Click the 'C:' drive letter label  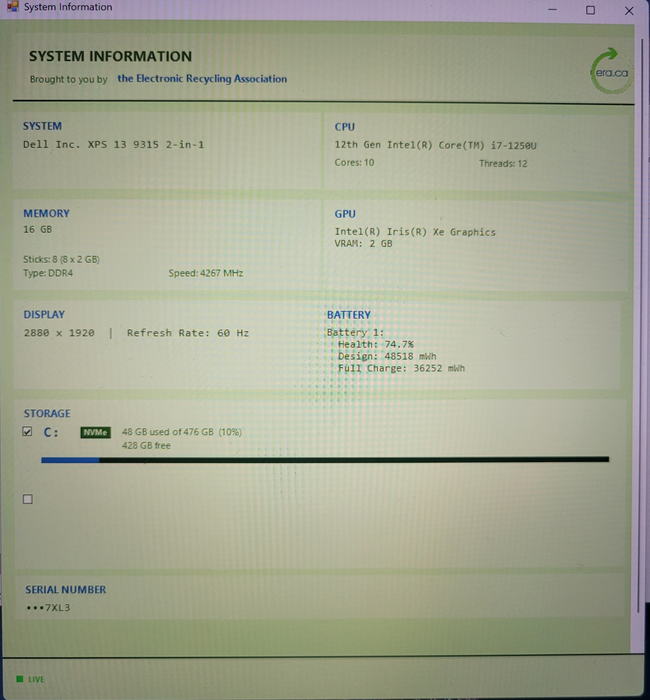tap(51, 432)
